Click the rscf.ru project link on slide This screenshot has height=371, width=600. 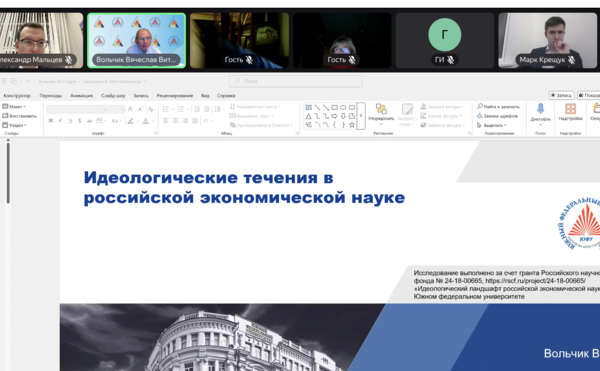(x=536, y=281)
